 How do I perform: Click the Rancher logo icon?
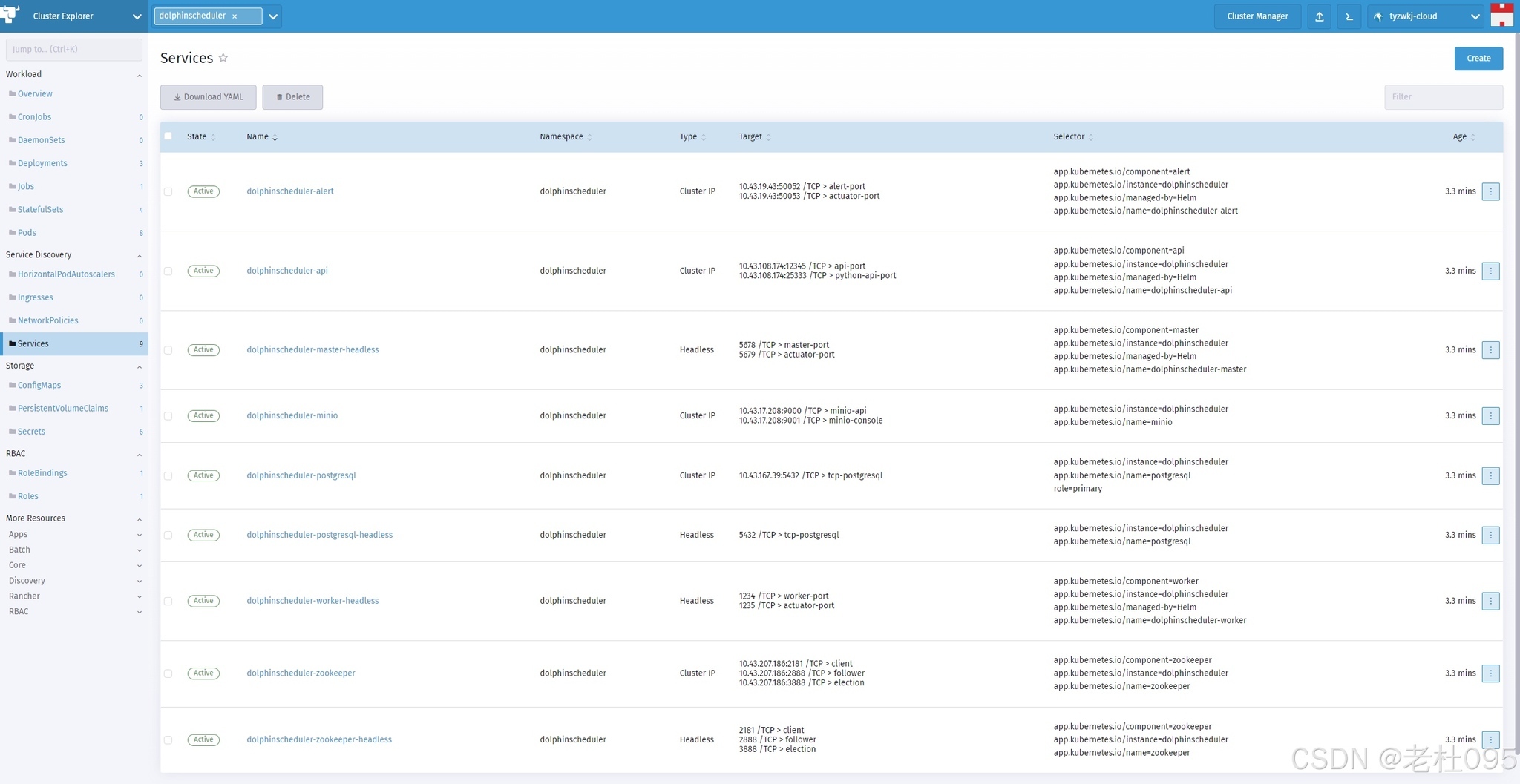[10, 15]
